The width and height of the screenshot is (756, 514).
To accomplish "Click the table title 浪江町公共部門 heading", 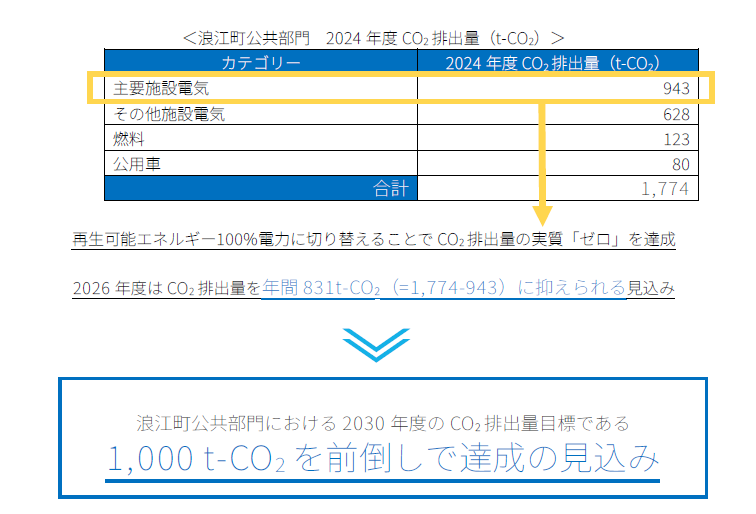I will (x=374, y=37).
